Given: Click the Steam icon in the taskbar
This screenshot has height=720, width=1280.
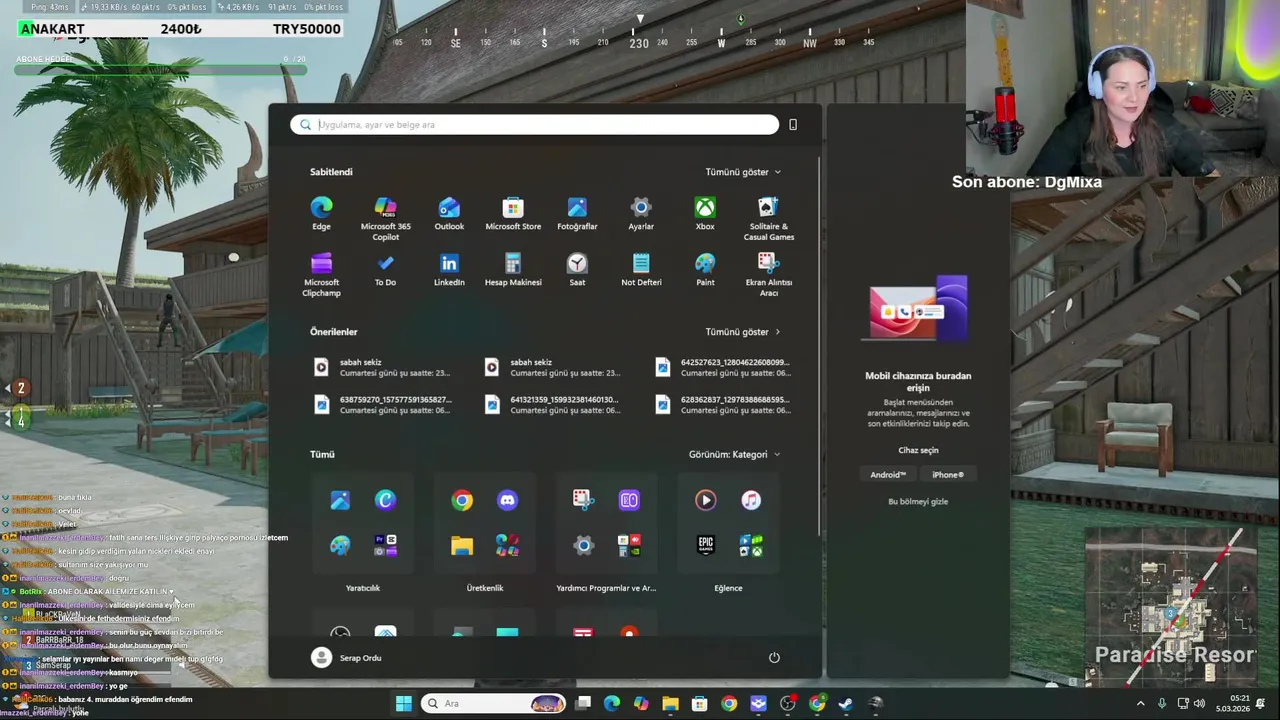Looking at the screenshot, I should 846,703.
